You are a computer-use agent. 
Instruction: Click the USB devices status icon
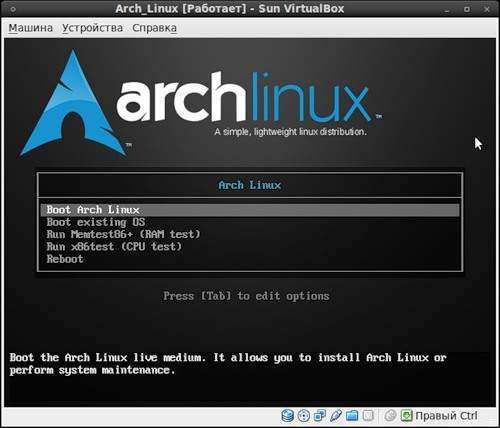click(x=336, y=416)
